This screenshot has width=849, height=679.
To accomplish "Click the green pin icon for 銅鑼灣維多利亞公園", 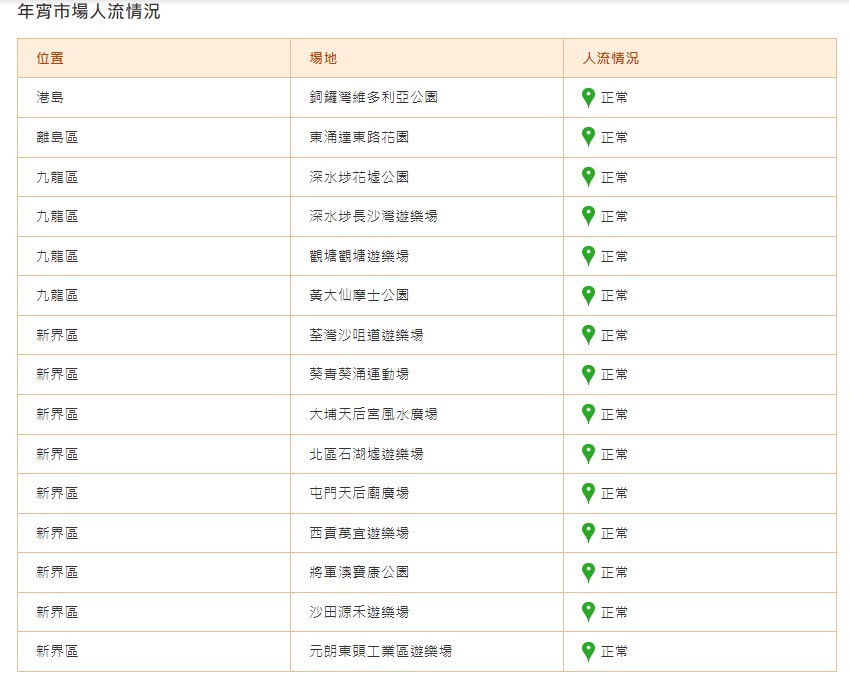I will [x=589, y=98].
